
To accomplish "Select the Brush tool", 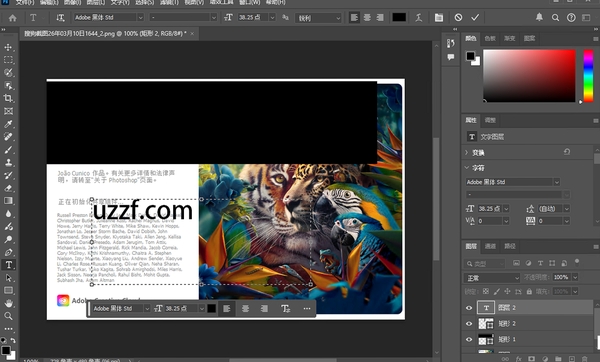I will tap(8, 150).
